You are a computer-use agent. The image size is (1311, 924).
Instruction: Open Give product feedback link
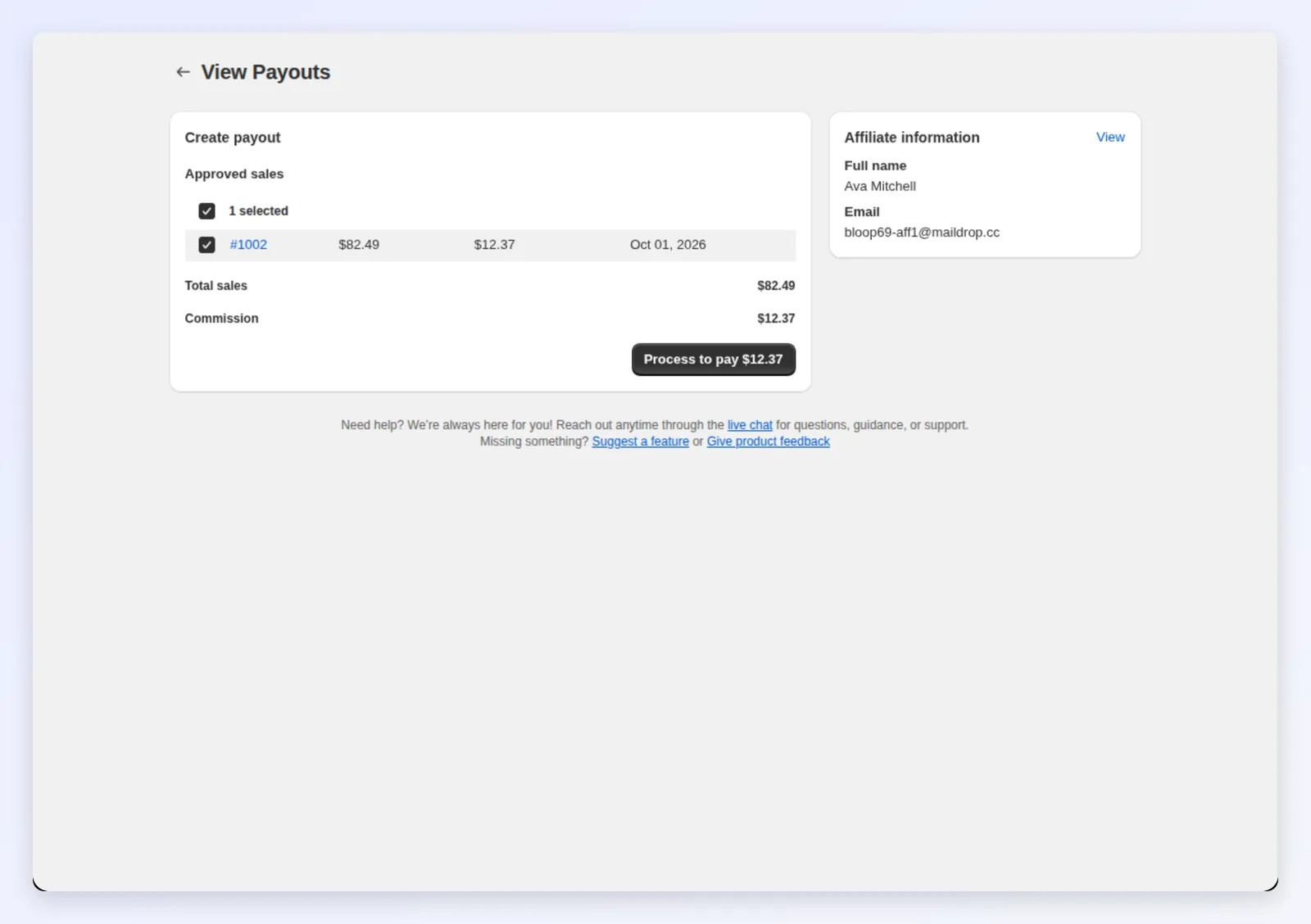768,442
